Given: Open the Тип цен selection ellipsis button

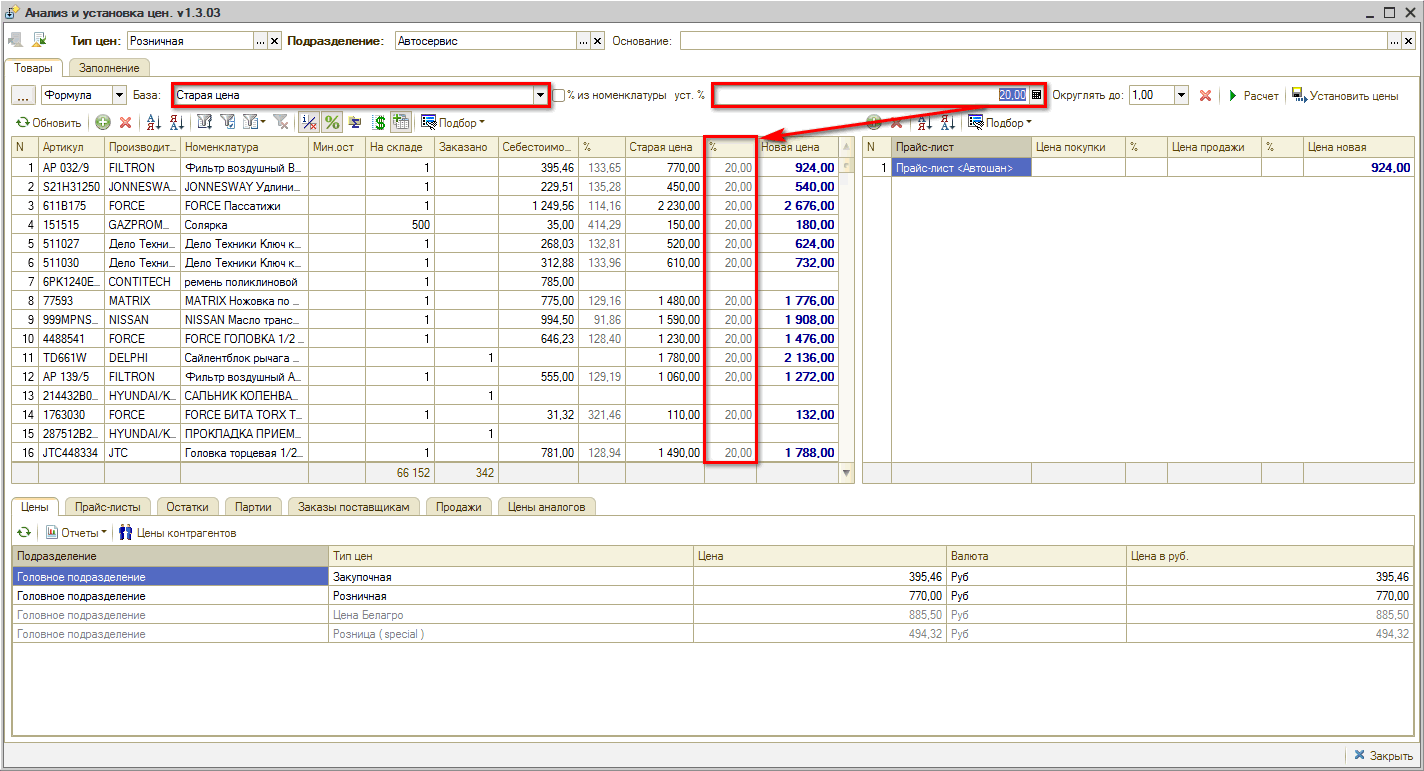Looking at the screenshot, I should click(x=261, y=41).
